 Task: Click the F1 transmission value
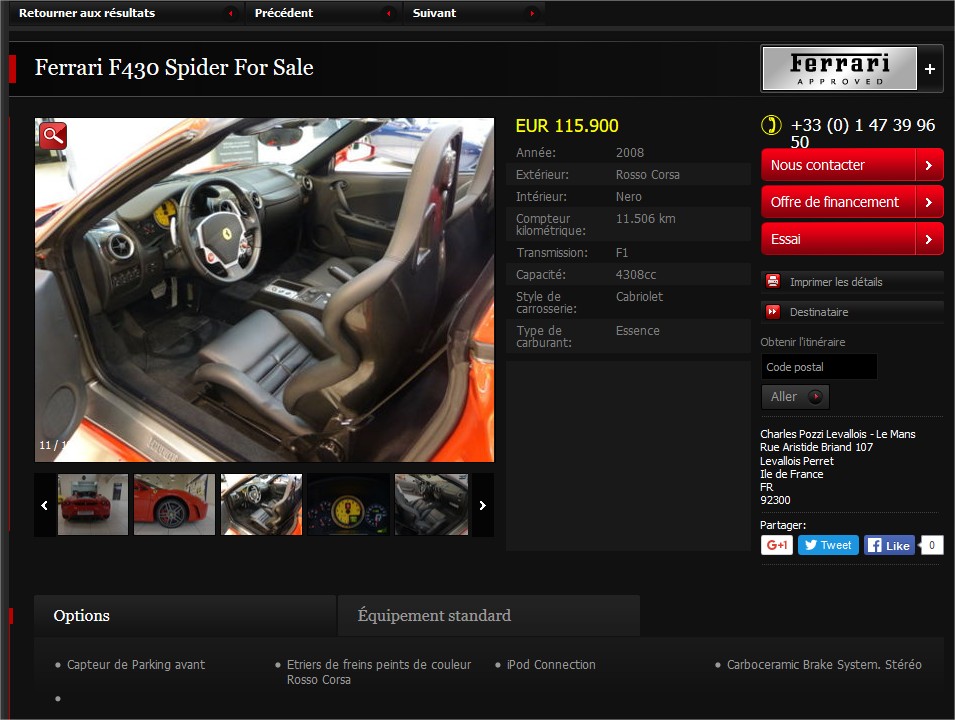622,253
